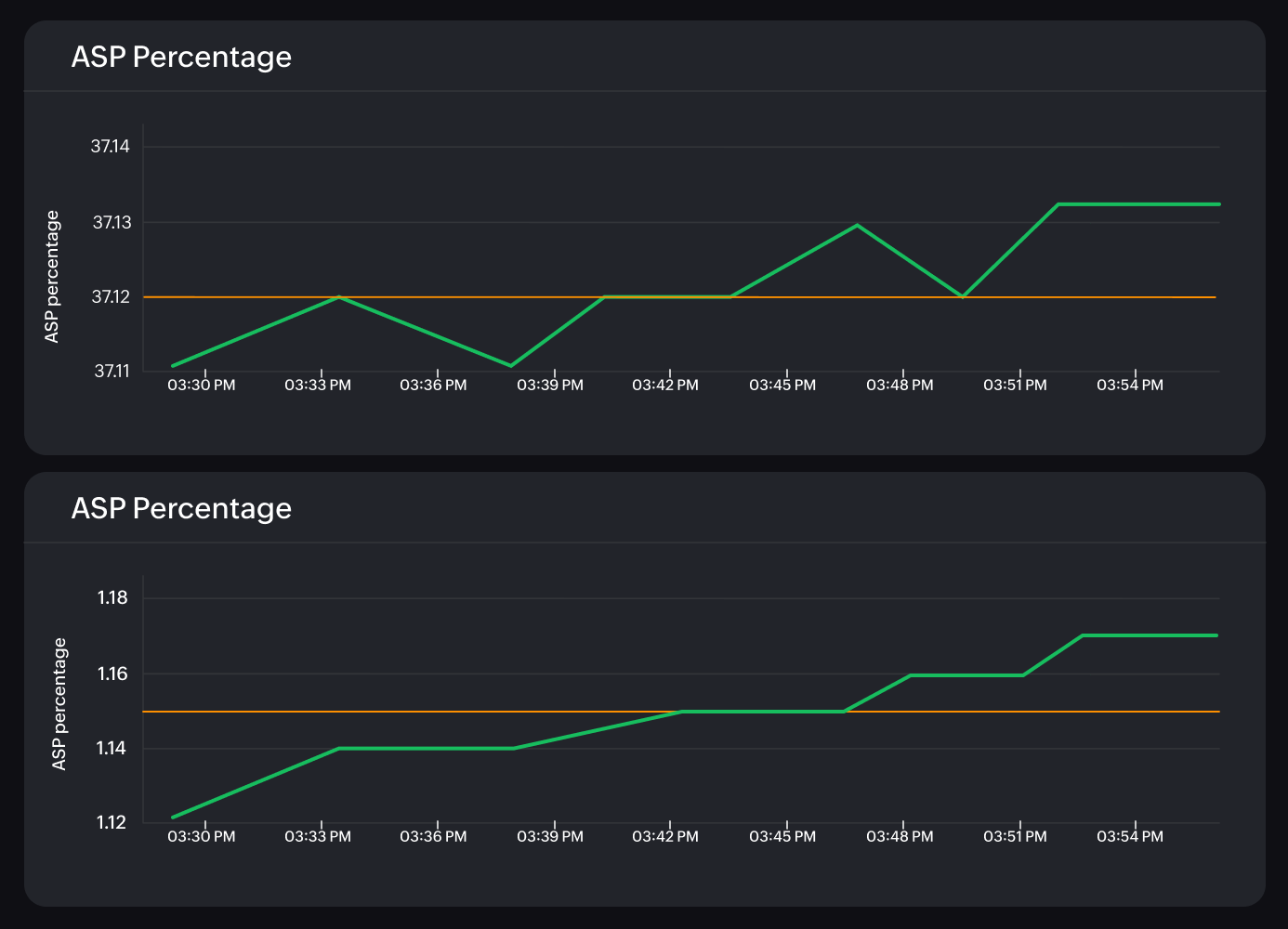Click the green line peak at 03:48 PM top chart
The width and height of the screenshot is (1288, 929).
coord(856,225)
